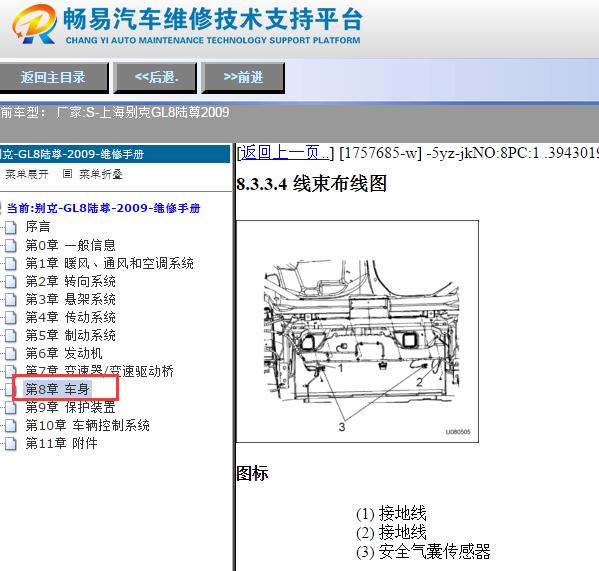Screen dimensions: 599x571
Task: Click the 图标 legend heading
Action: coord(252,473)
